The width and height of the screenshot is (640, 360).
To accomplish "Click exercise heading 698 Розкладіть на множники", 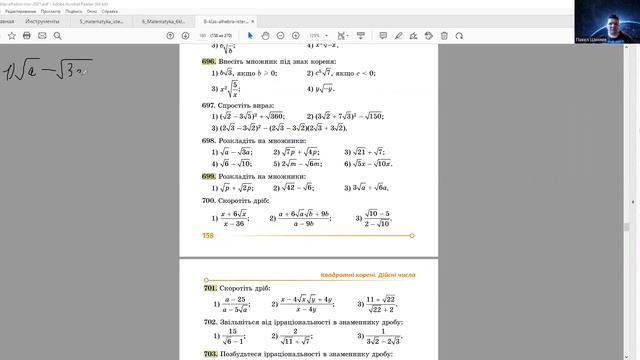I will [x=254, y=141].
